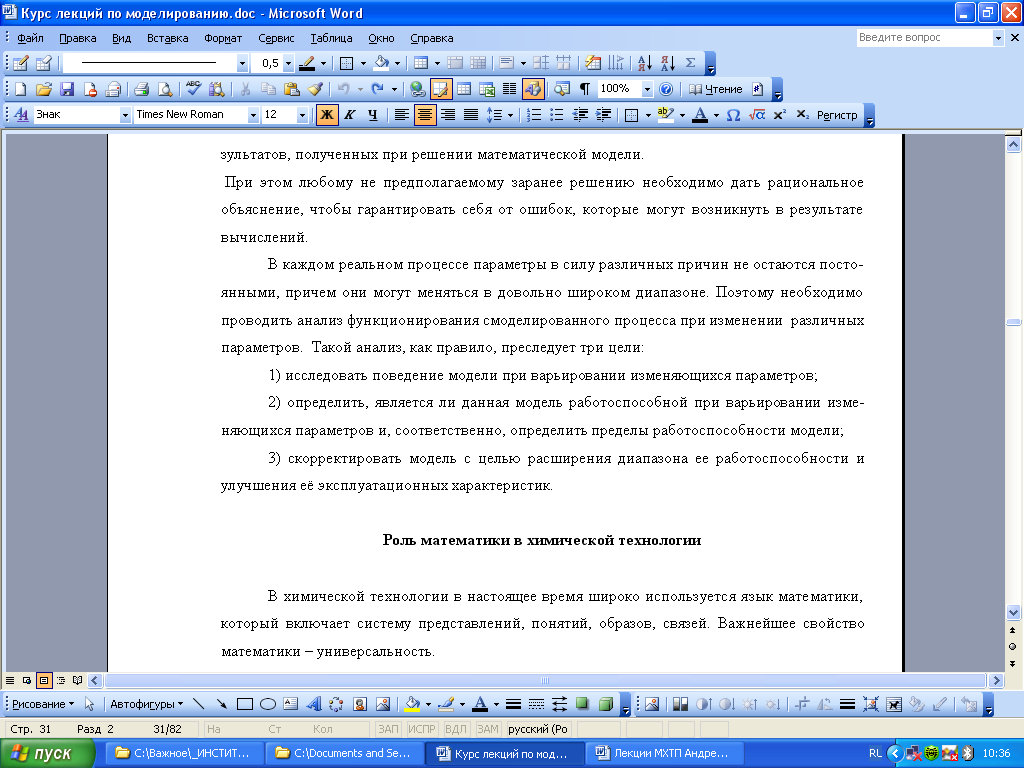This screenshot has height=768, width=1024.
Task: Apply superscript with the x² icon
Action: point(779,115)
